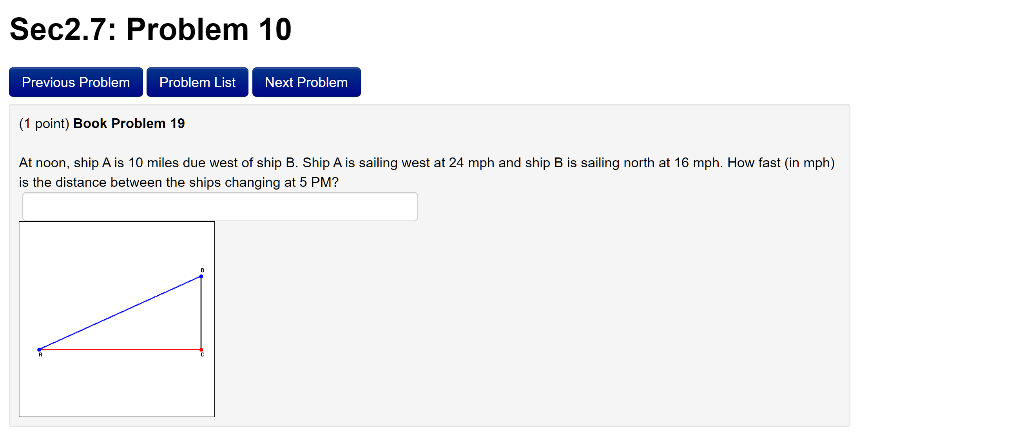Click the red horizontal line A to C
Viewport: 1024px width, 443px height.
pyautogui.click(x=120, y=349)
